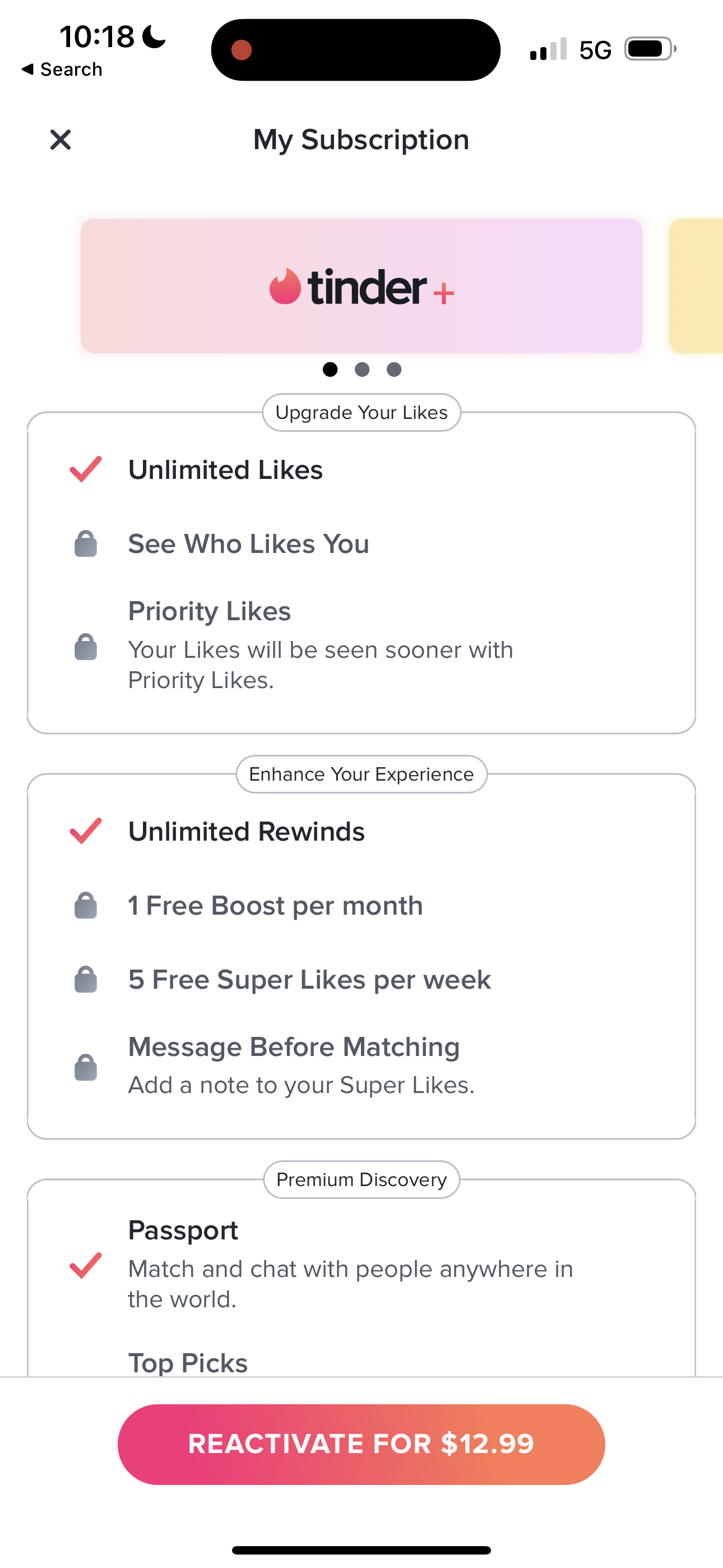Select the third carousel page dot
Viewport: 723px width, 1568px height.
click(x=395, y=370)
